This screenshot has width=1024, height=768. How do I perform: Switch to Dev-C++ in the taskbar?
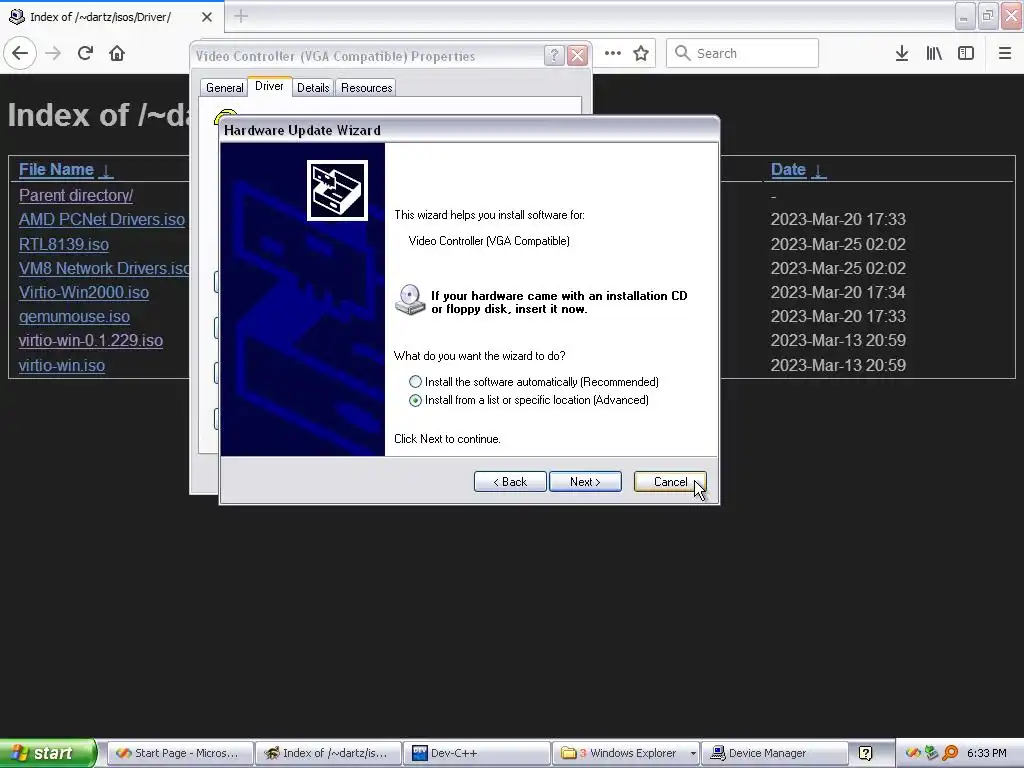click(476, 753)
